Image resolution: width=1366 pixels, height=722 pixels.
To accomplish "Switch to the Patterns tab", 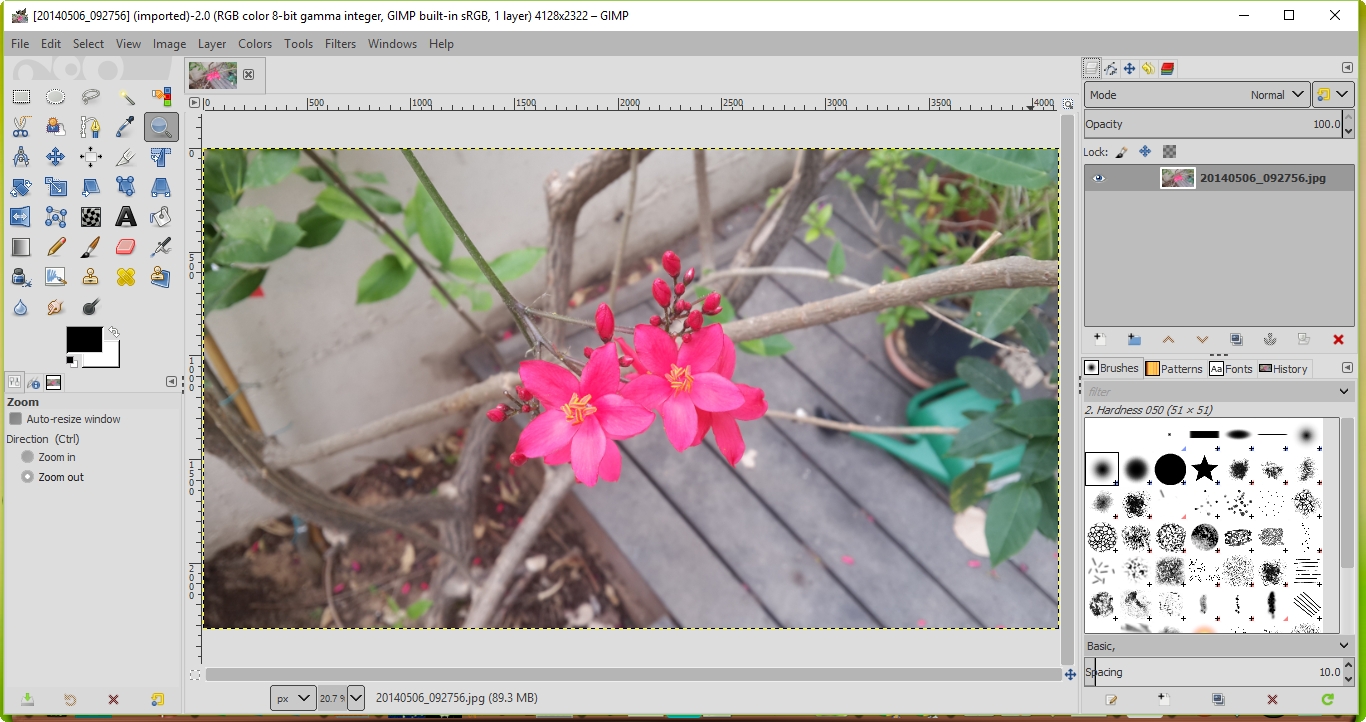I will point(1174,368).
